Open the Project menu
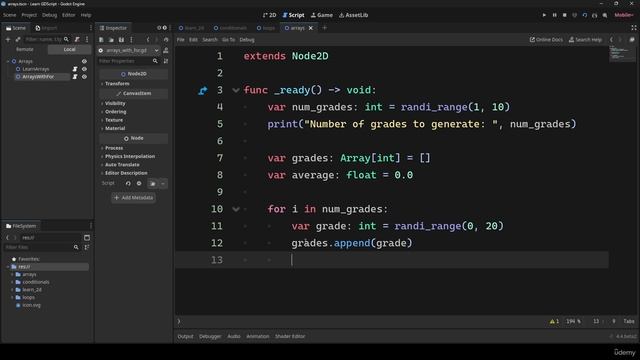The width and height of the screenshot is (640, 360). pyautogui.click(x=29, y=15)
